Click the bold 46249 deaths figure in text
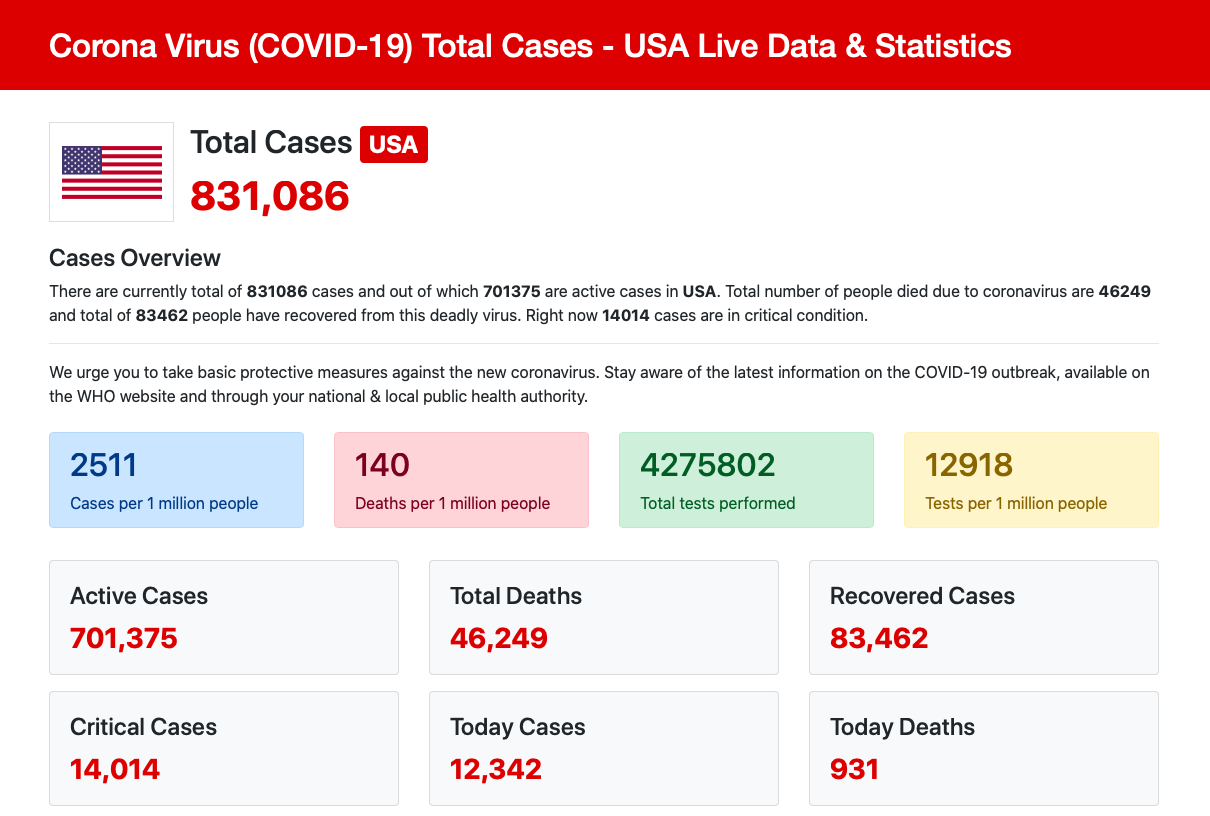The width and height of the screenshot is (1210, 816). pyautogui.click(x=1125, y=292)
